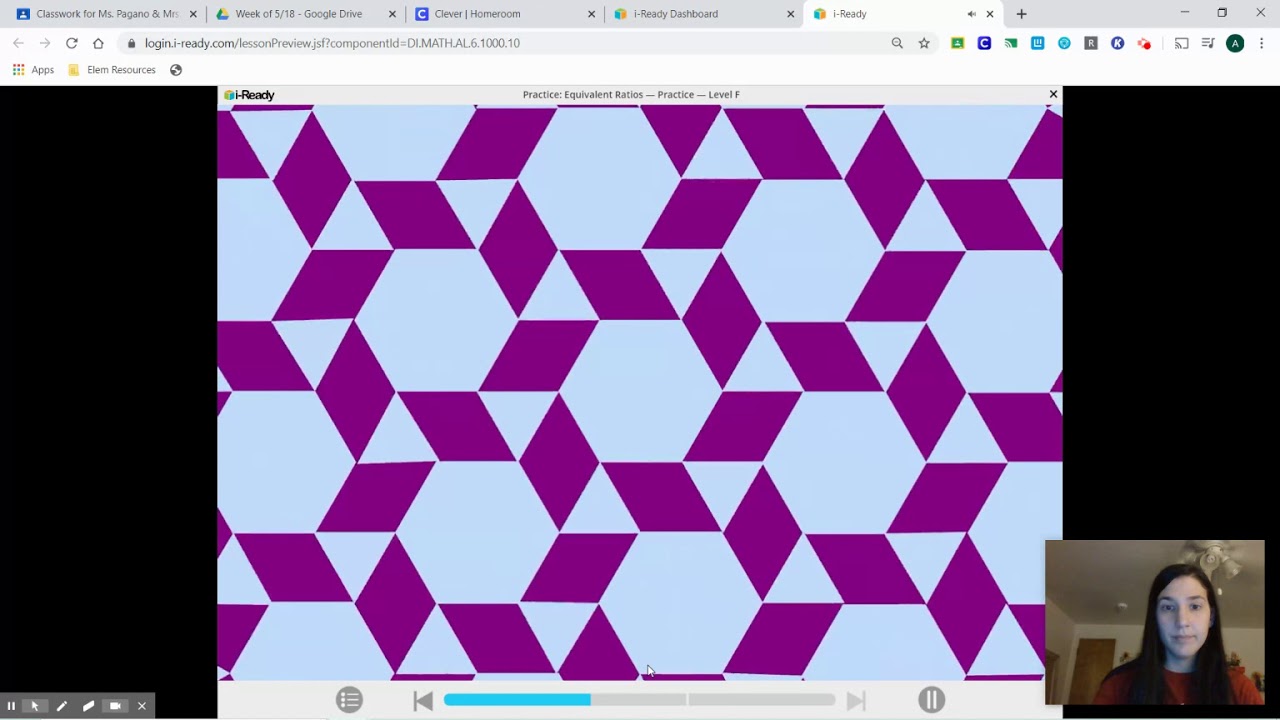Image resolution: width=1280 pixels, height=720 pixels.
Task: Open the blue Trello-style extension icon
Action: [x=1038, y=43]
